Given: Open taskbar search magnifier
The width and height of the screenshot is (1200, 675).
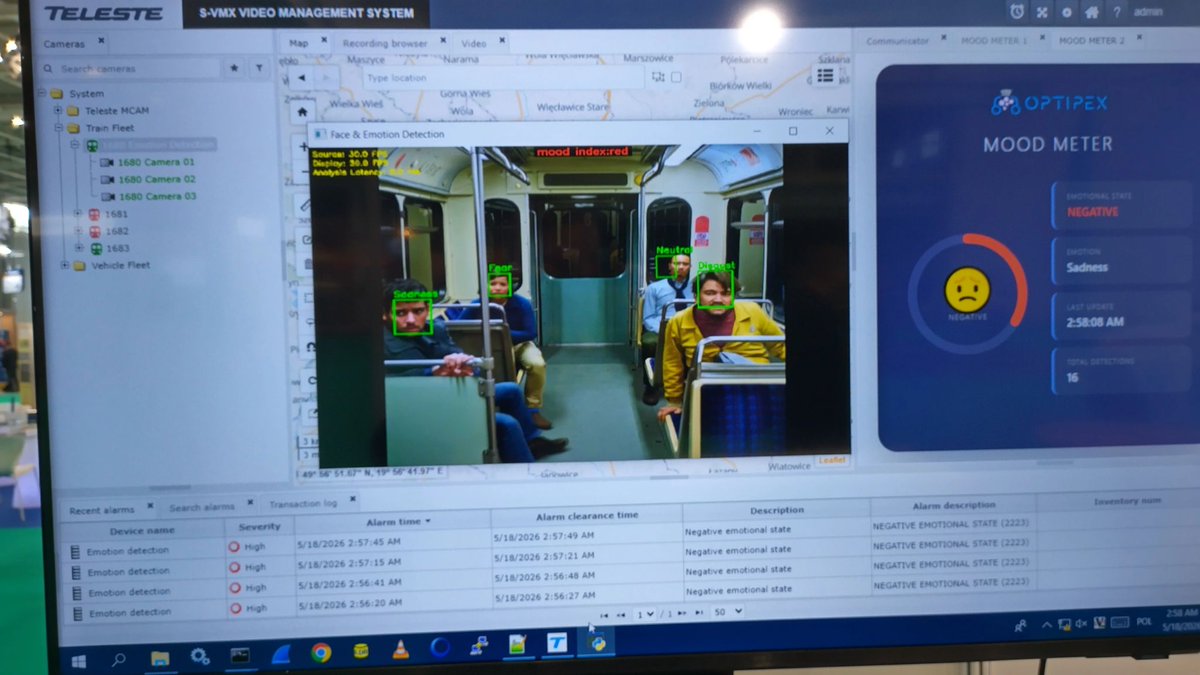Looking at the screenshot, I should pos(119,659).
